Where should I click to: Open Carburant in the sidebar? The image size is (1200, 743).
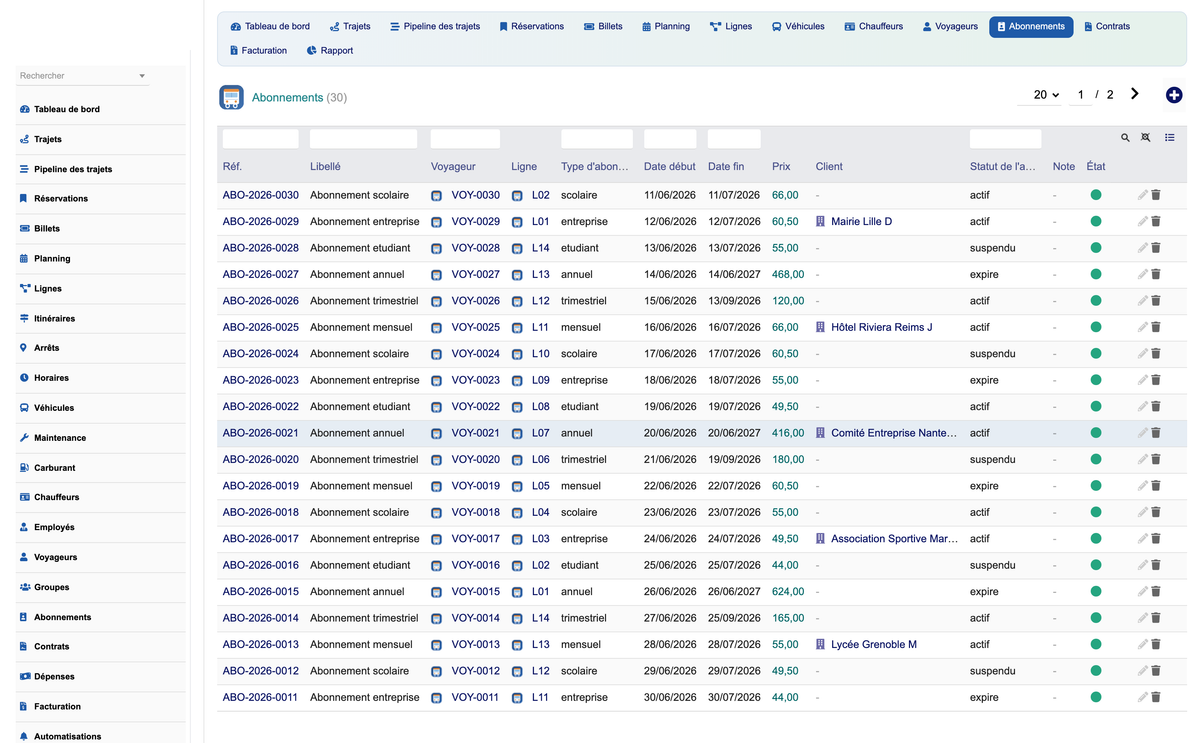coord(54,468)
